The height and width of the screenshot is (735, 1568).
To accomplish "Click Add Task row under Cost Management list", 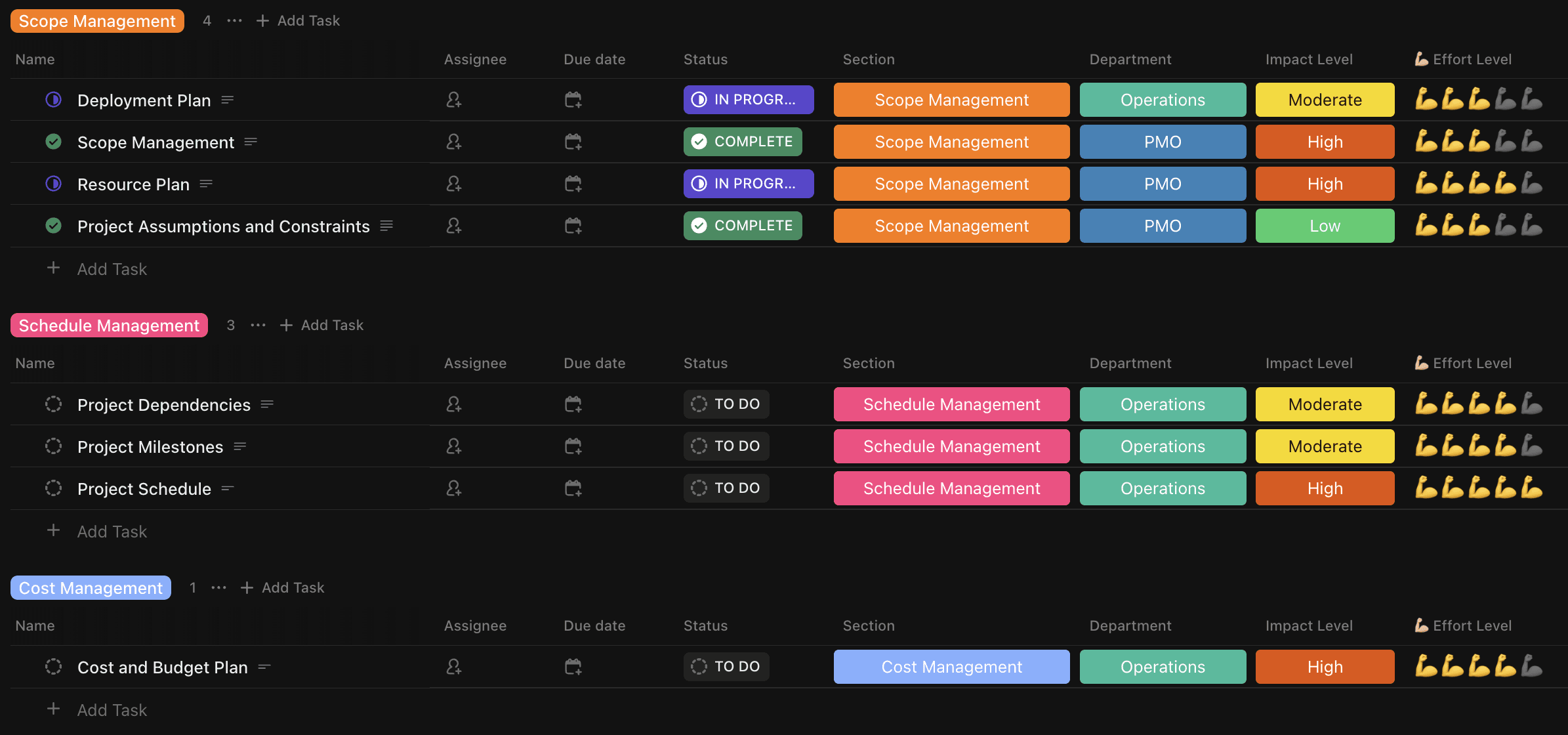I will 112,710.
